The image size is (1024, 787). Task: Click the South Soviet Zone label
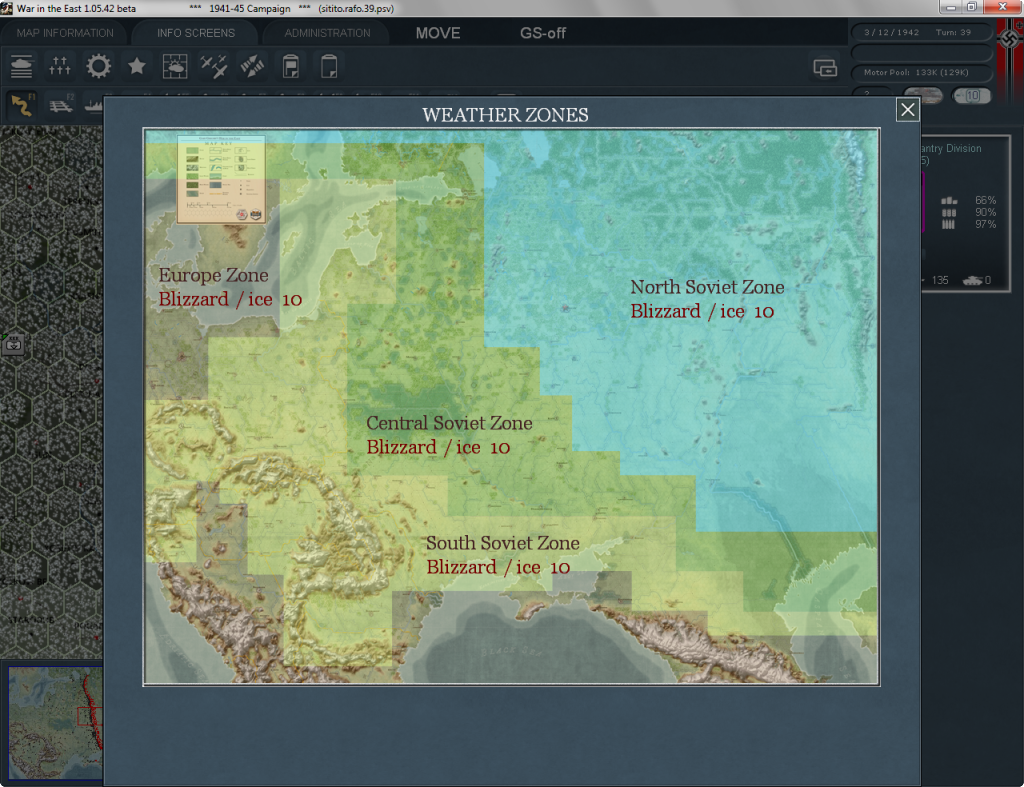pyautogui.click(x=503, y=543)
